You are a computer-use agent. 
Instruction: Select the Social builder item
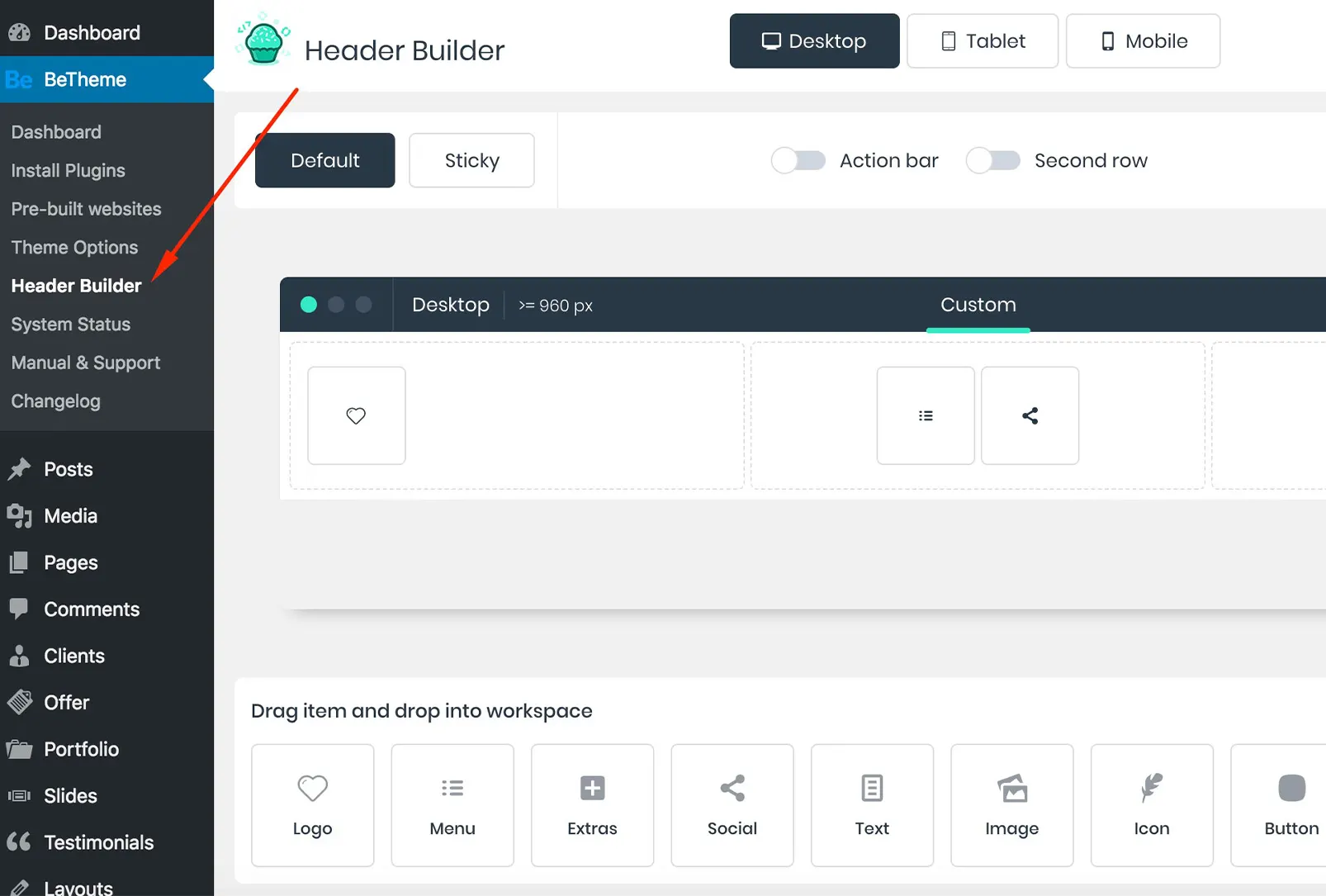click(x=732, y=805)
